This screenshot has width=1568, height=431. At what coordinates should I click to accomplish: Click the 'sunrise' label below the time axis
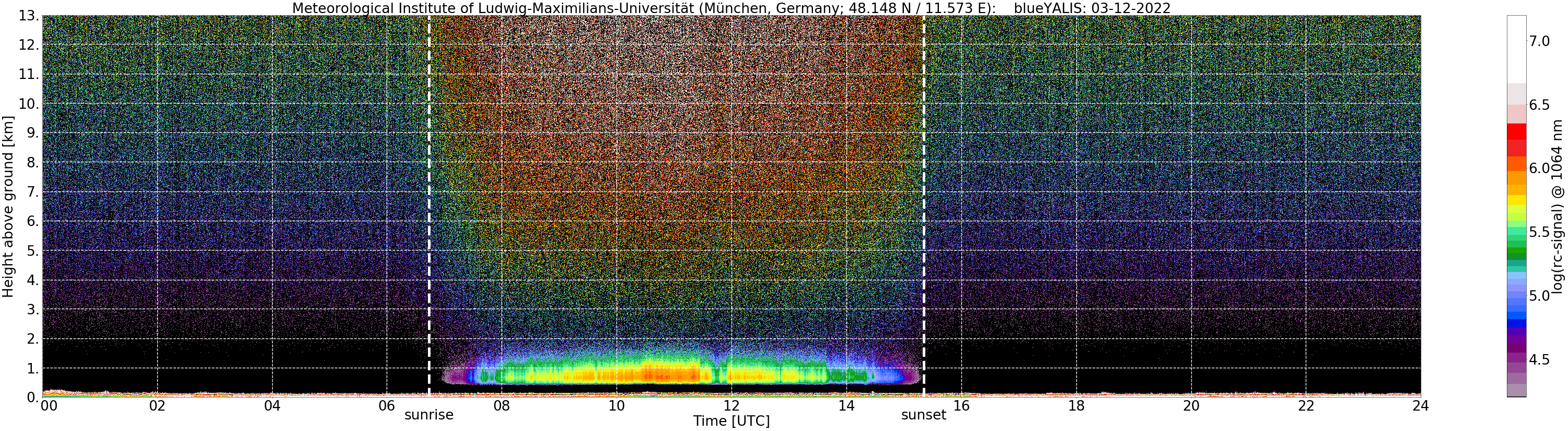point(429,415)
